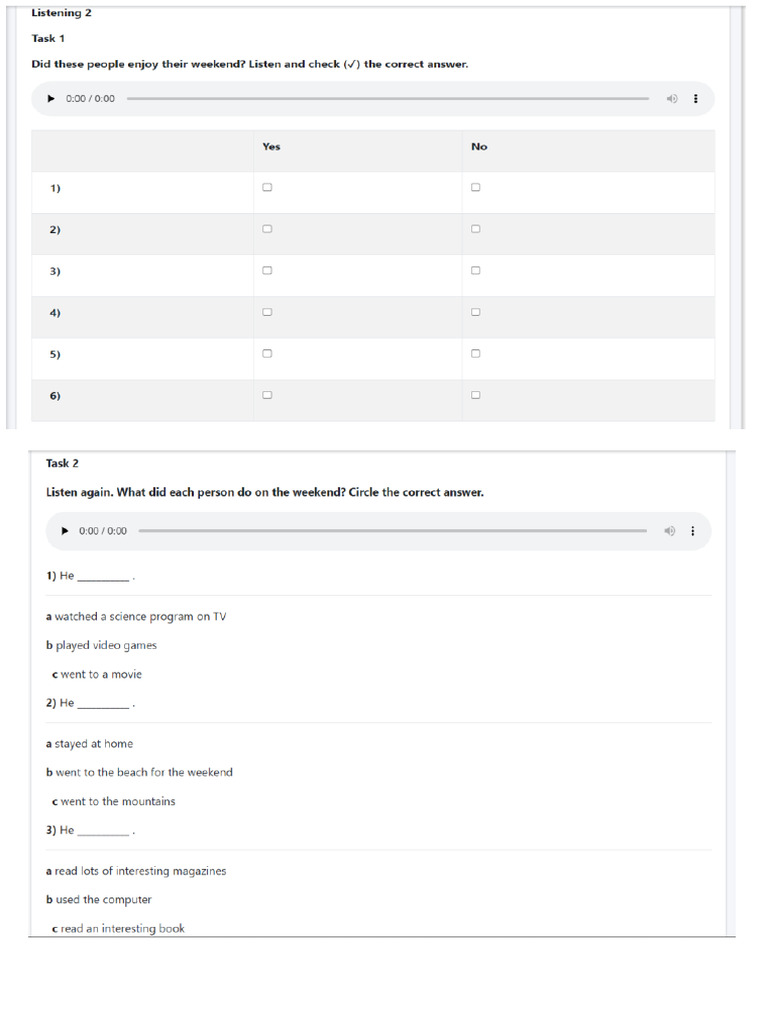Check Yes for person 4
This screenshot has width=768, height=1024.
coord(267,312)
